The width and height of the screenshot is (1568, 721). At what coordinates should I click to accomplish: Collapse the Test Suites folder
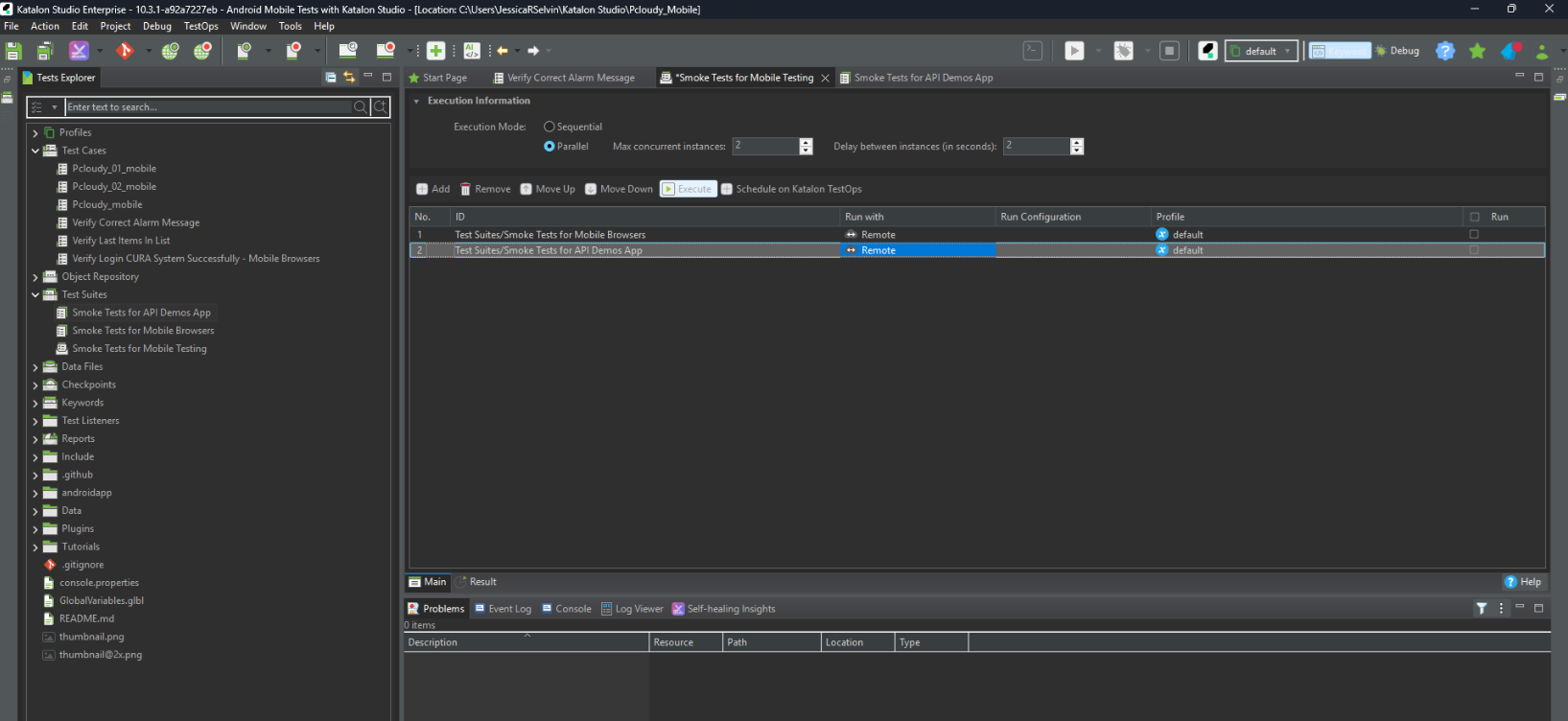tap(35, 294)
